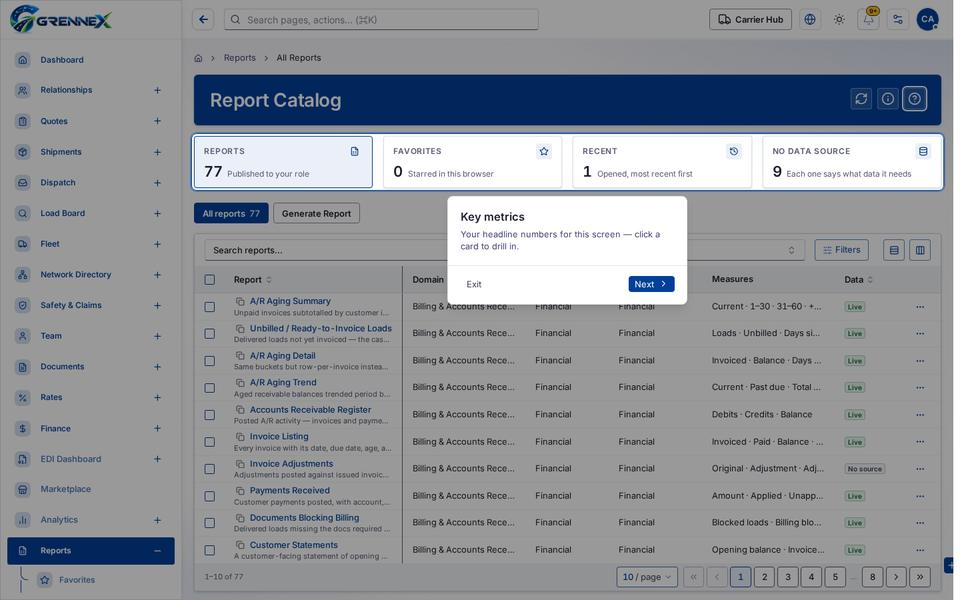This screenshot has height=600, width=960.
Task: Click the history icon on Recent card
Action: 733,151
